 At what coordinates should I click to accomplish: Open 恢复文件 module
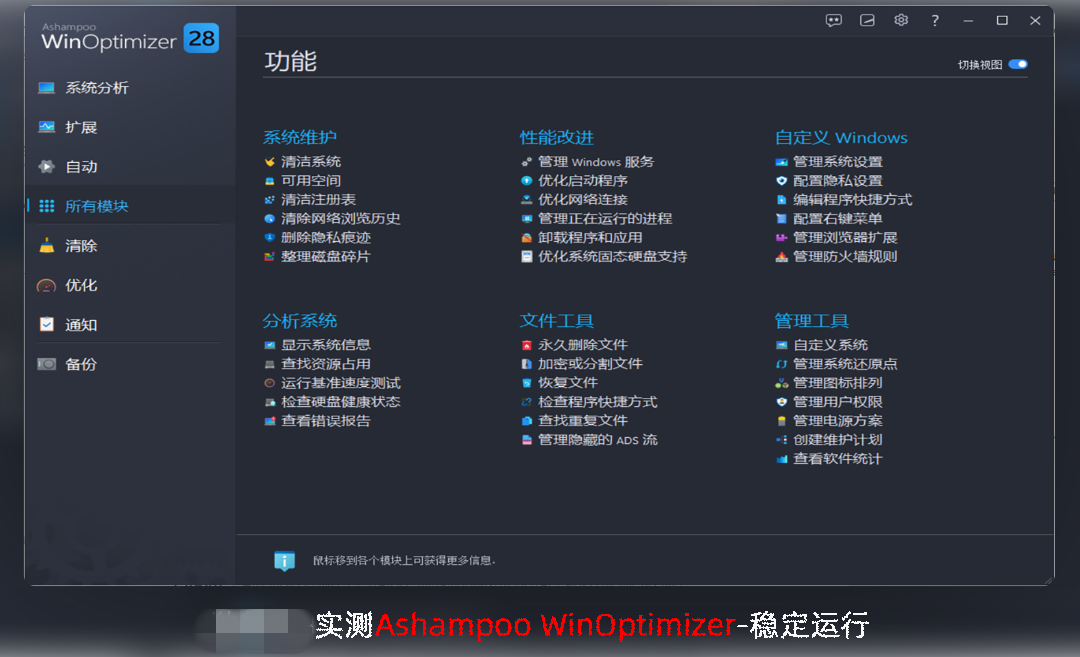[568, 383]
